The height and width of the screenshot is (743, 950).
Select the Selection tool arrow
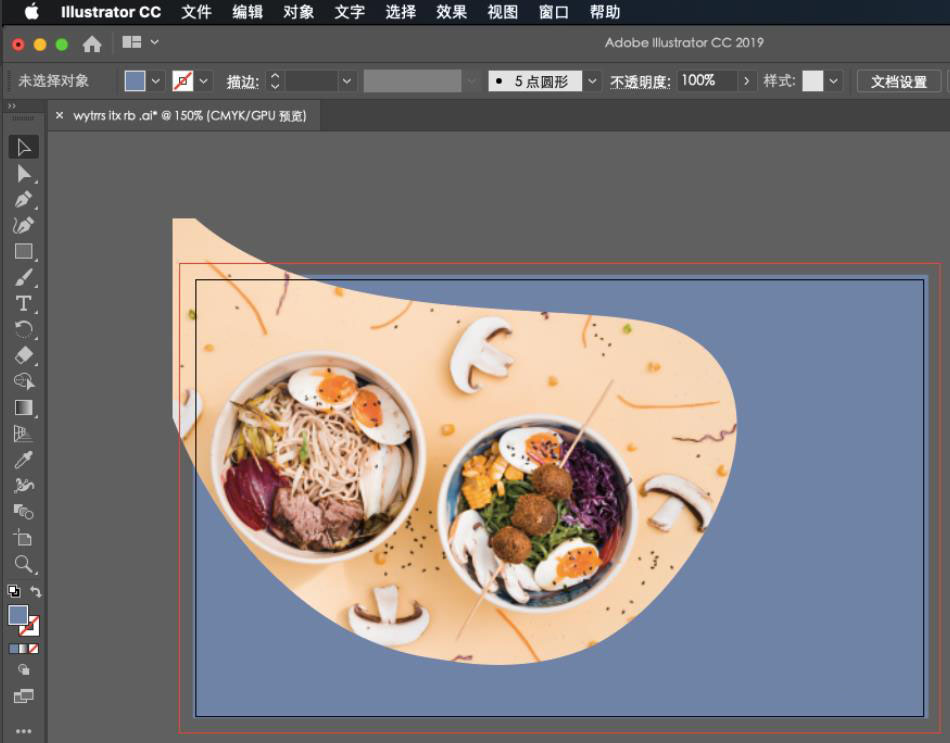coord(24,147)
